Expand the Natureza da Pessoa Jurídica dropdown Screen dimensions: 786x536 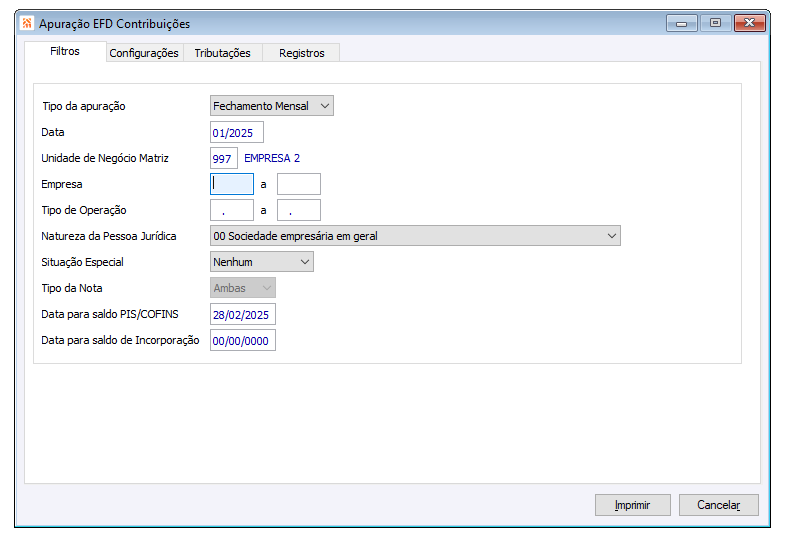pyautogui.click(x=415, y=236)
